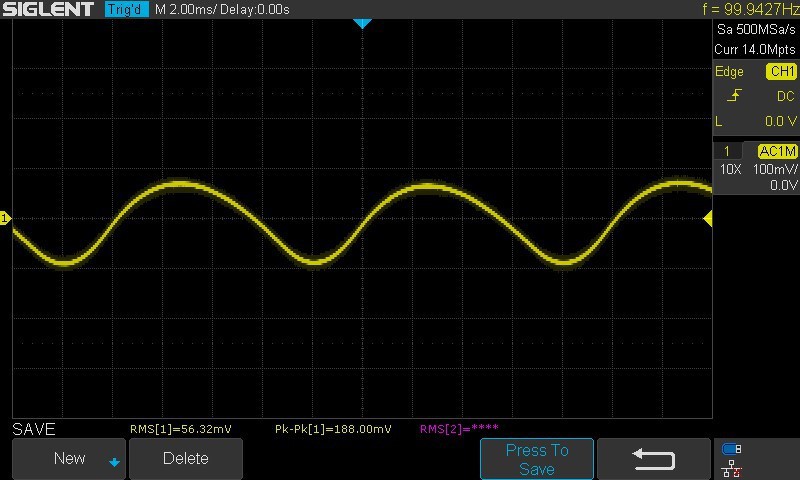Image resolution: width=800 pixels, height=480 pixels.
Task: Click the CH1 trigger source badge
Action: click(782, 71)
